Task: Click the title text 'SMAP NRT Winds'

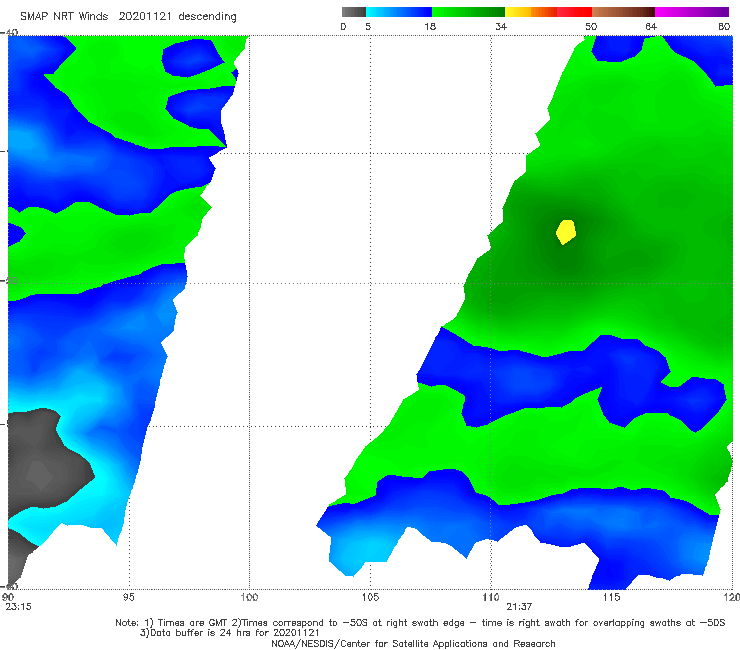Action: tap(64, 16)
